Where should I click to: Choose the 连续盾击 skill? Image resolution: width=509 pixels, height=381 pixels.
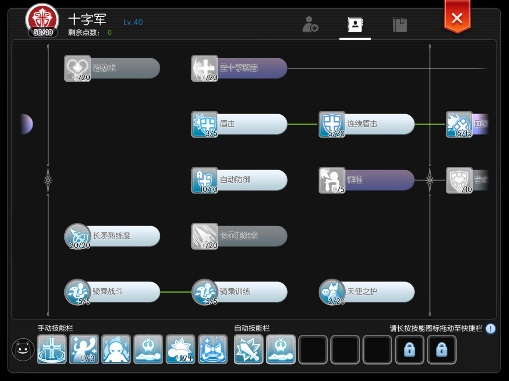(367, 124)
